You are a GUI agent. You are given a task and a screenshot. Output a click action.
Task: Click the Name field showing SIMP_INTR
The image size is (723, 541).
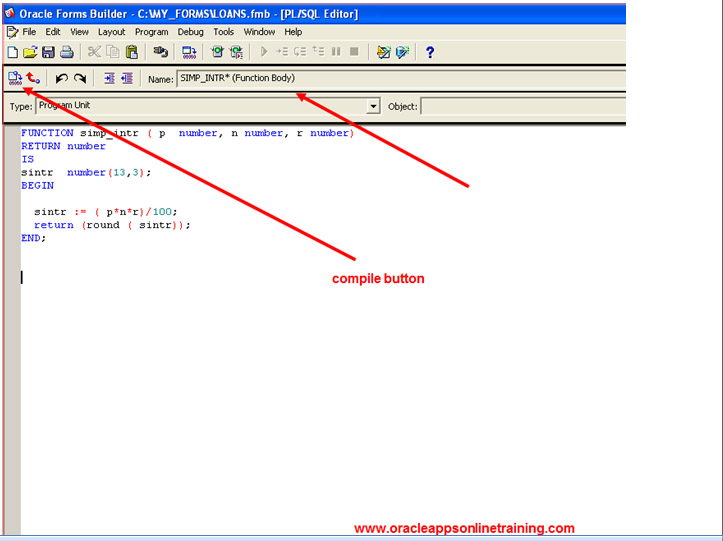pos(400,78)
